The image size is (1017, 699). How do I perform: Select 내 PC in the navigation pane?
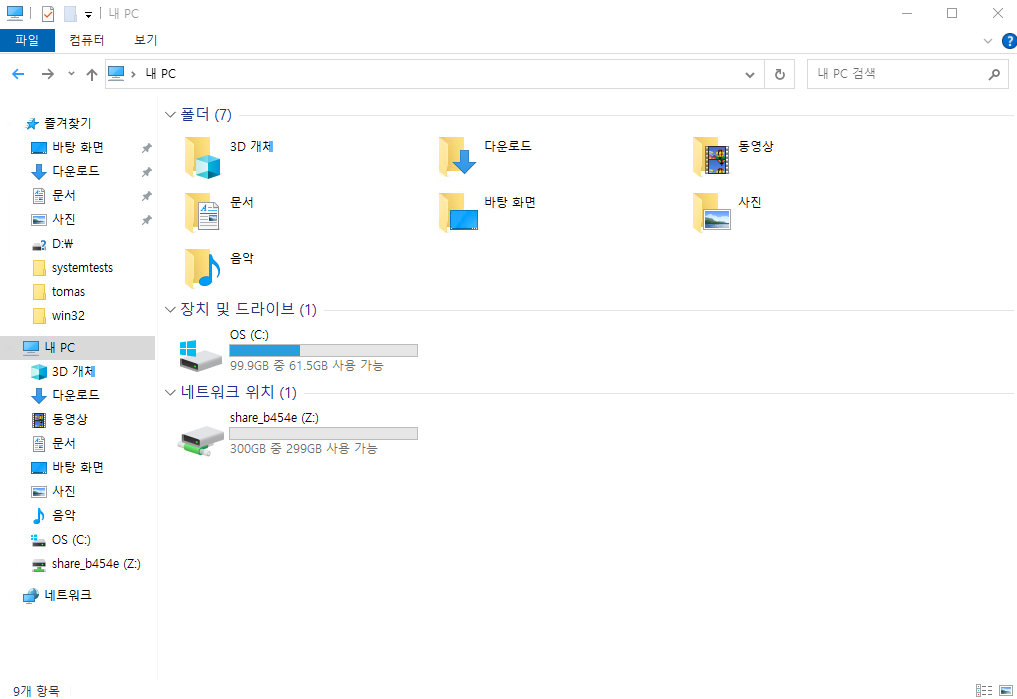coord(77,348)
